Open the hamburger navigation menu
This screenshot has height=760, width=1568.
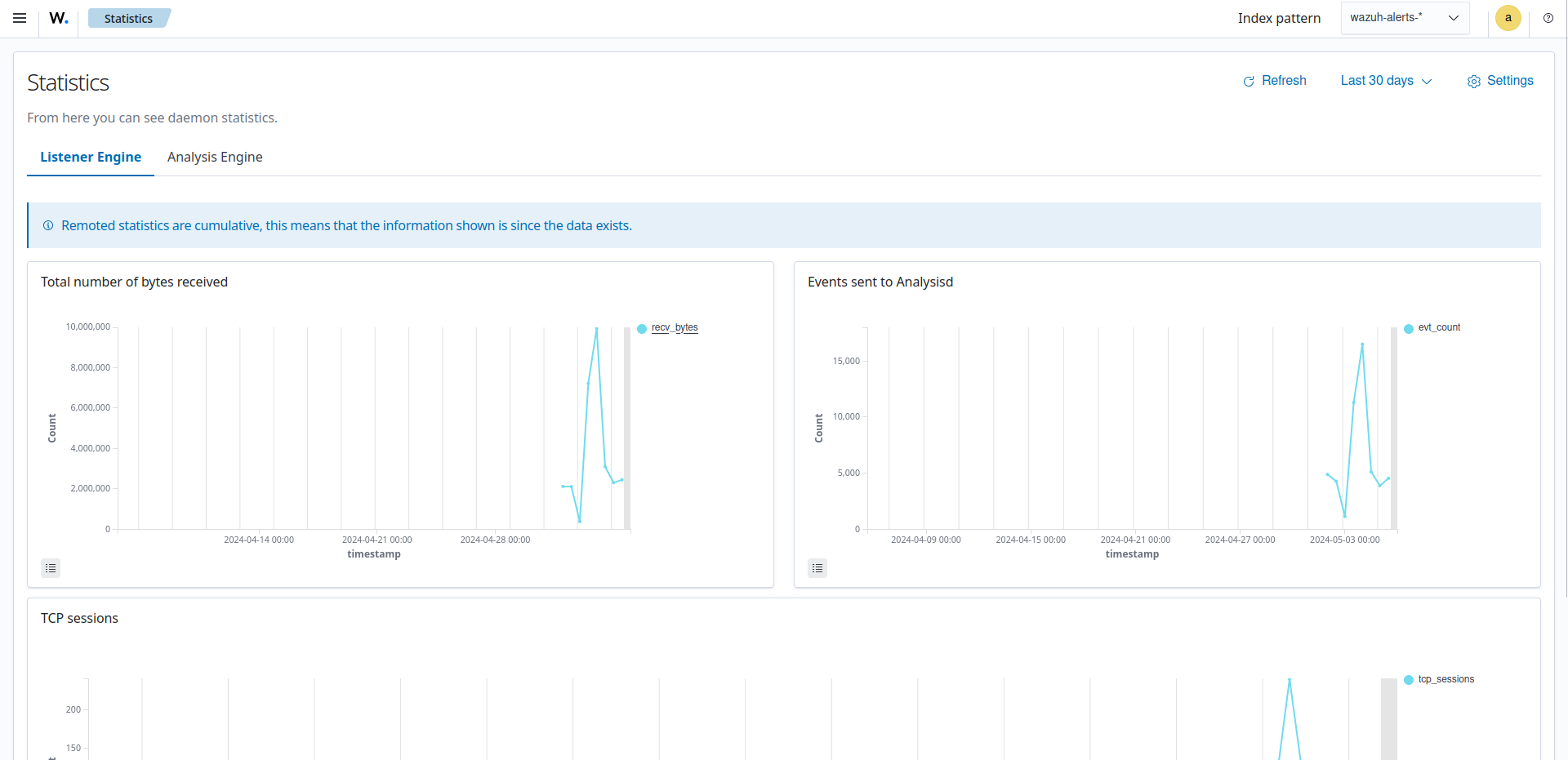coord(20,18)
